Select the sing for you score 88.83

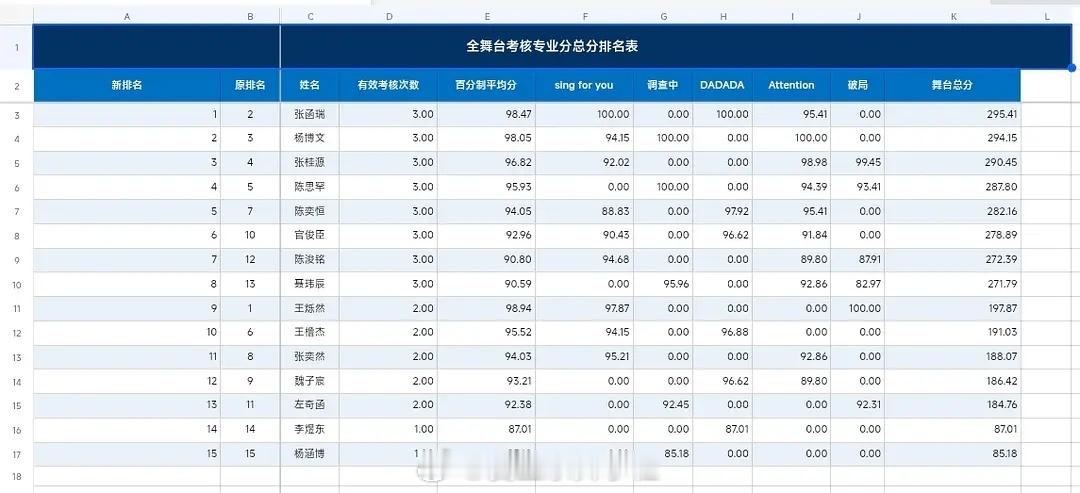tap(584, 211)
